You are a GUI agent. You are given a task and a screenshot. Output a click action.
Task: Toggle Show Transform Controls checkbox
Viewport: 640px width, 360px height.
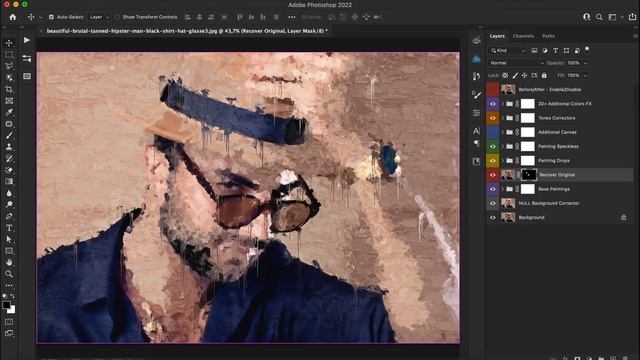pos(118,17)
